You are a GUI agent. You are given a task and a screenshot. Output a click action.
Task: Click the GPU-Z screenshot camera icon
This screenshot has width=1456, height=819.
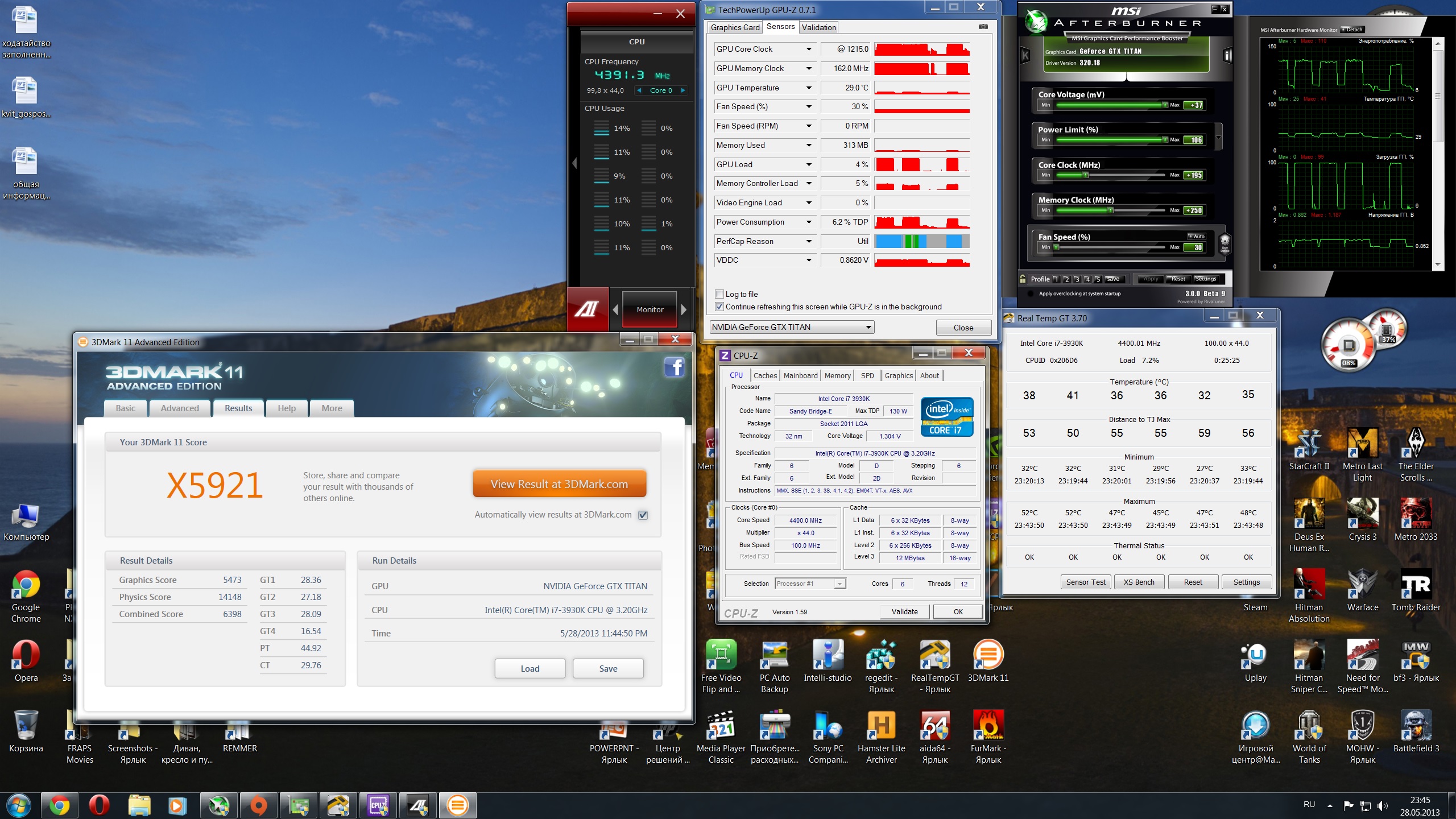(983, 27)
